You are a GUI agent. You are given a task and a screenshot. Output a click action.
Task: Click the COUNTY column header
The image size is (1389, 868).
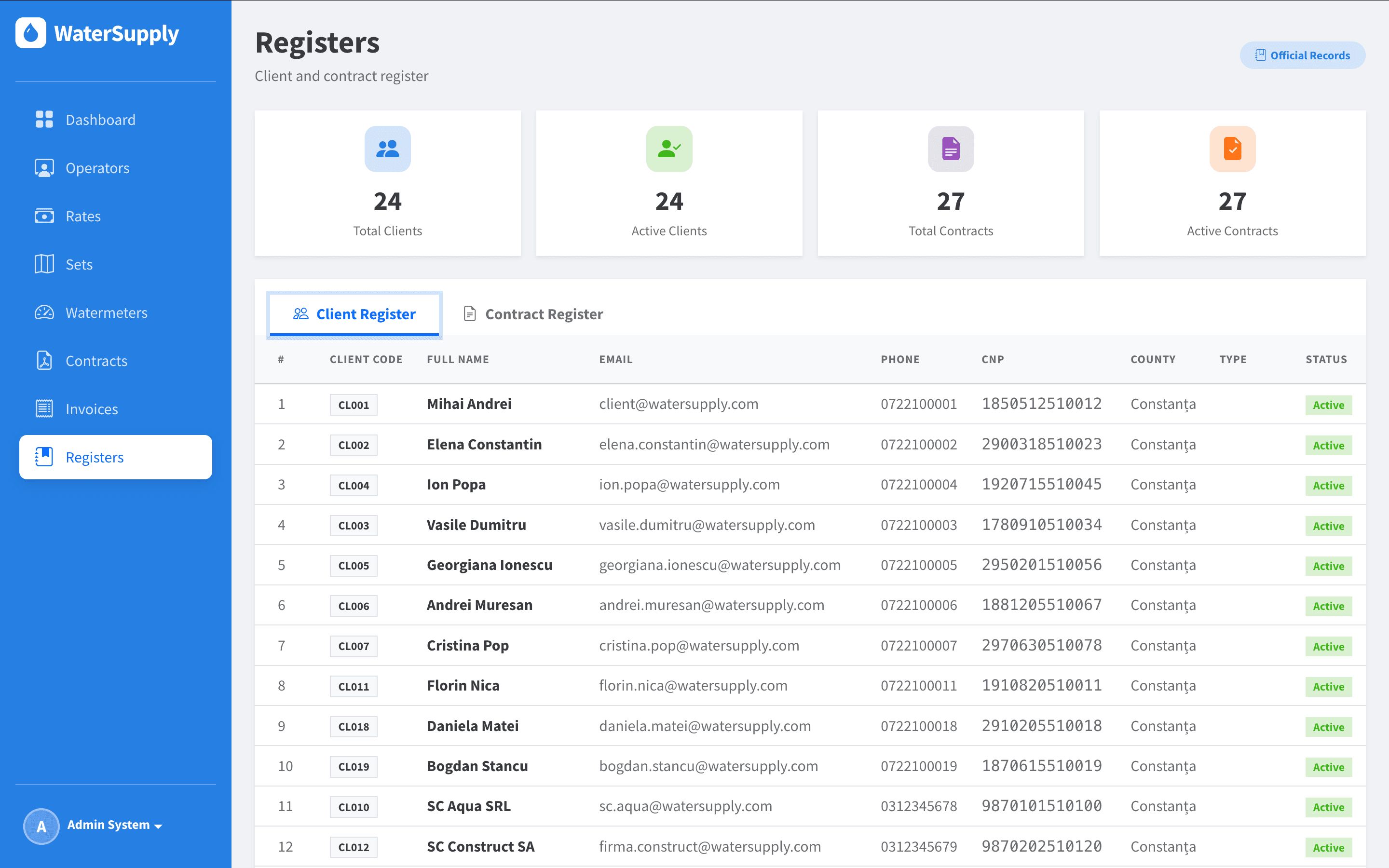coord(1153,359)
